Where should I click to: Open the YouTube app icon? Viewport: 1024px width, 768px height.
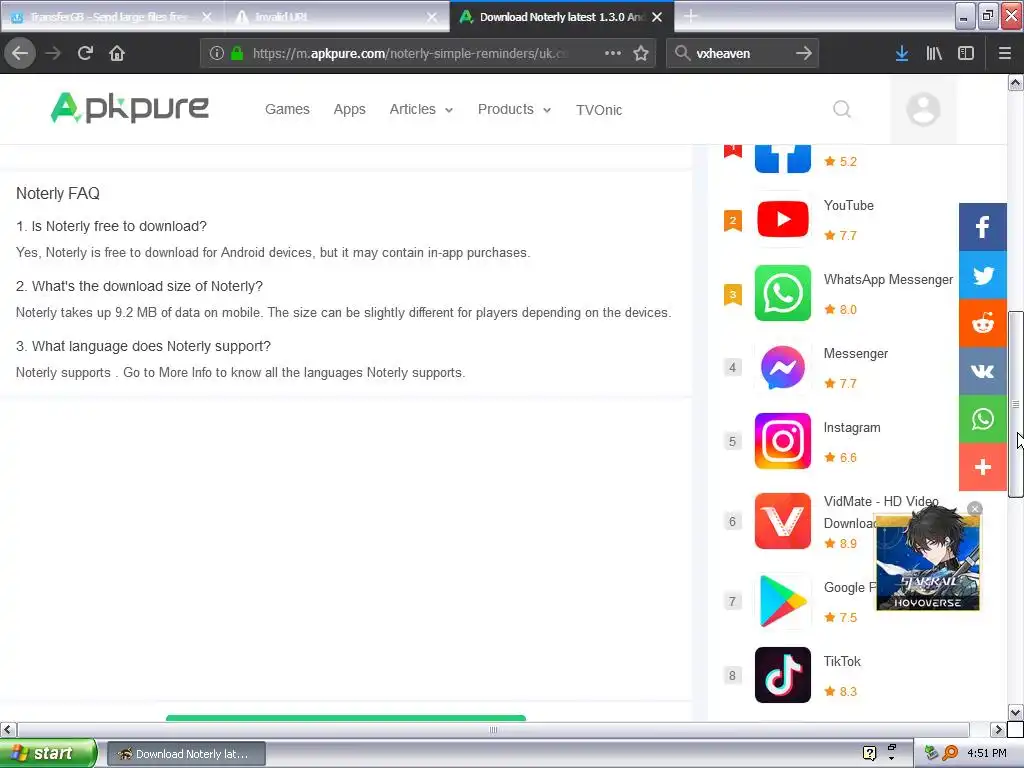782,219
